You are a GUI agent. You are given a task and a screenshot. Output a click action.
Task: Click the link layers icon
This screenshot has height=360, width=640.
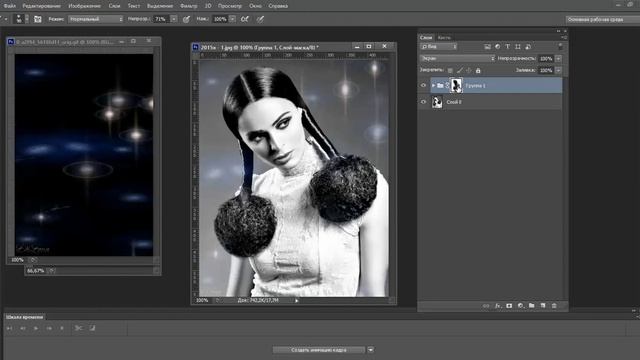[486, 306]
